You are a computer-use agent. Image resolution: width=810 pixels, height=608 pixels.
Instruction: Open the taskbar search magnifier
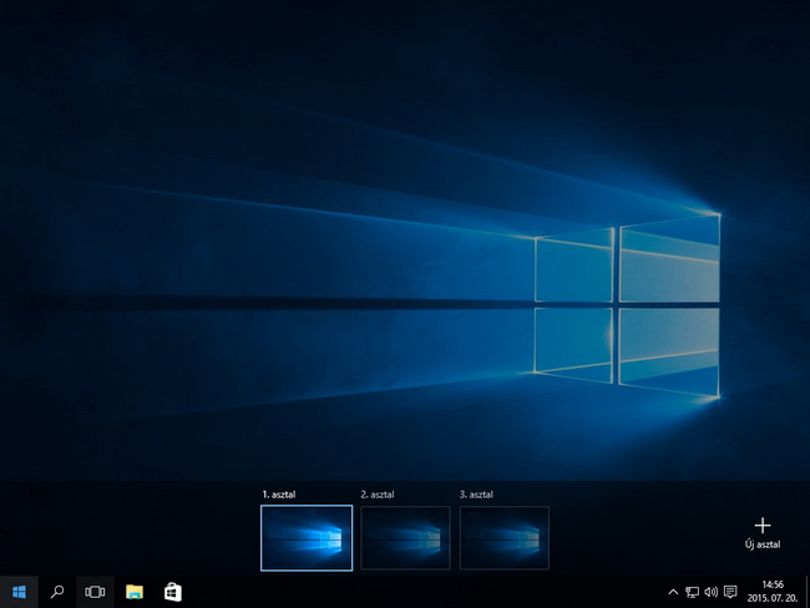point(57,592)
